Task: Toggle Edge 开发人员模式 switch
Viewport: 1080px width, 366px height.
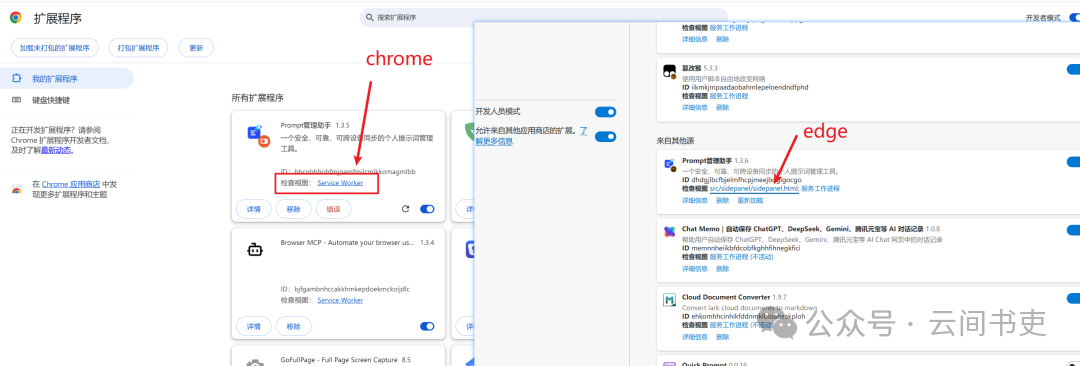Action: 605,112
